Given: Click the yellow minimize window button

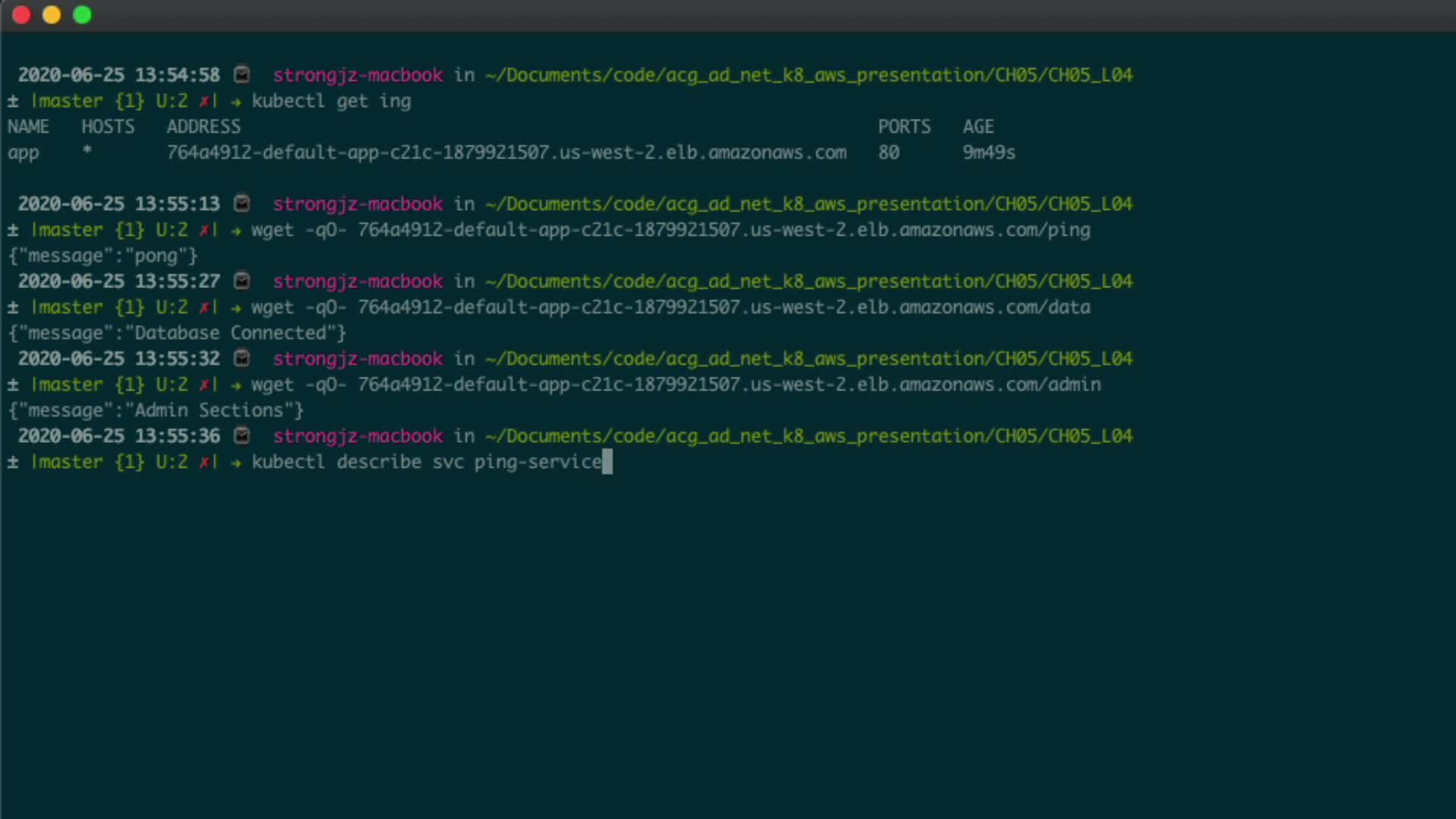Looking at the screenshot, I should [52, 15].
